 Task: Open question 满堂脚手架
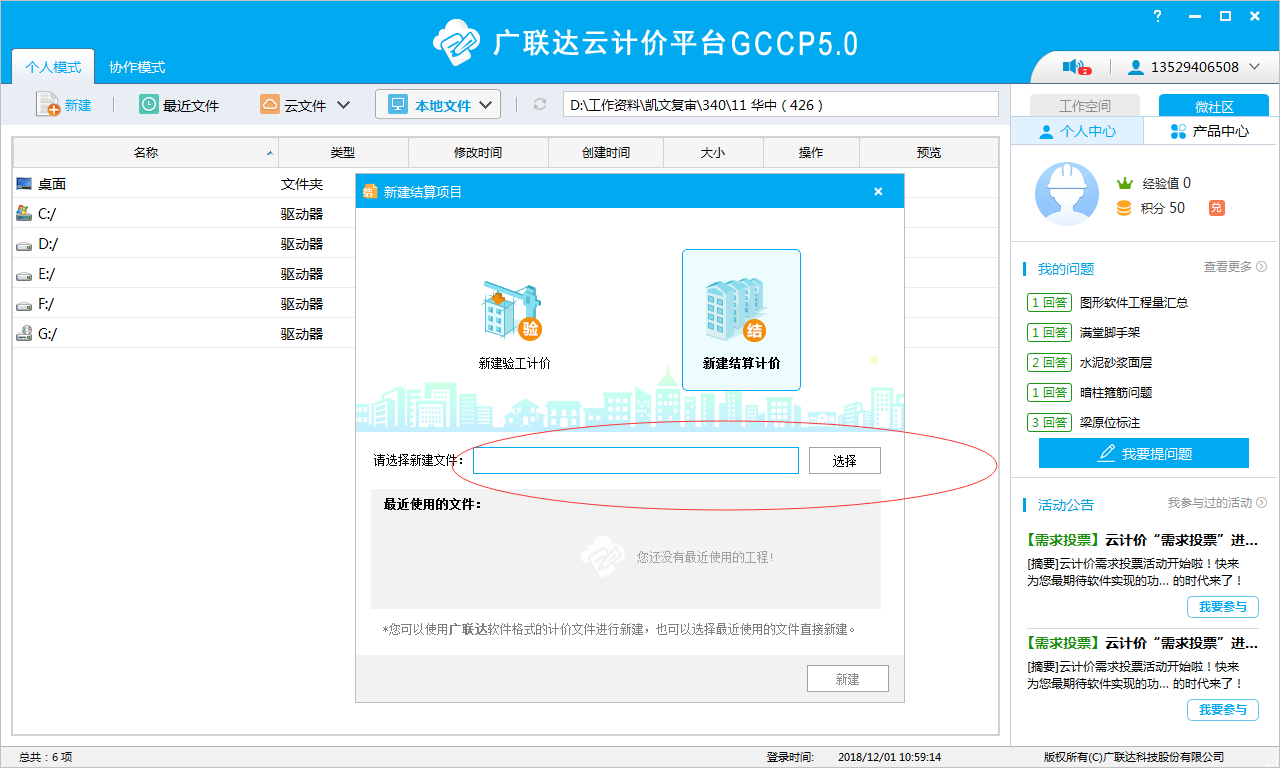point(1110,332)
